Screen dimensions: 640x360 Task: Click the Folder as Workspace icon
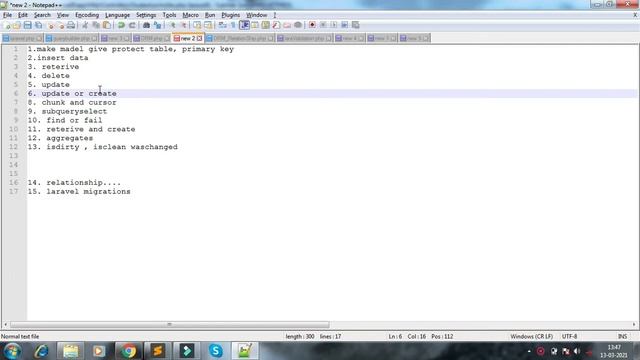pyautogui.click(x=287, y=25)
